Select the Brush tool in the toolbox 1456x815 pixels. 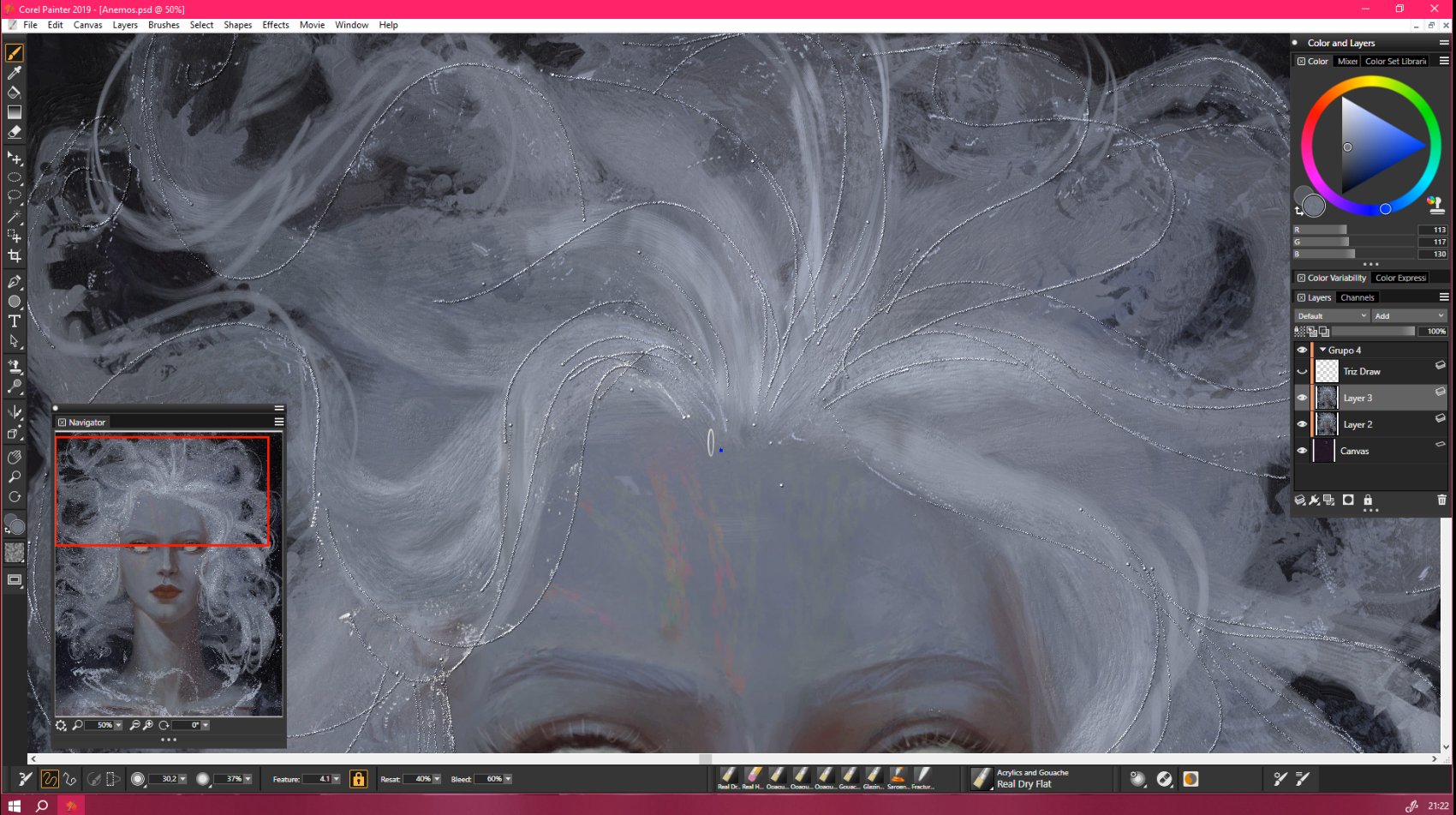pos(15,53)
